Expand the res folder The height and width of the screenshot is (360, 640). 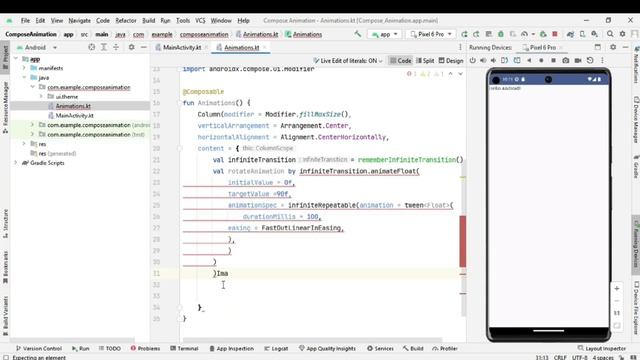click(x=24, y=144)
